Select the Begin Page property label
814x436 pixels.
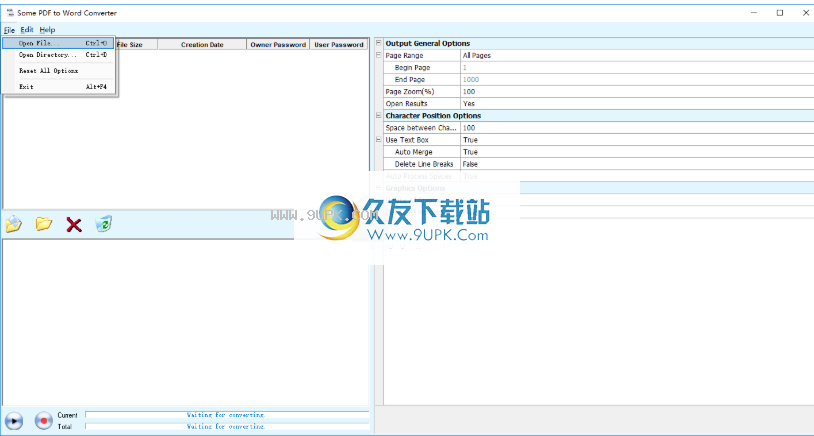tap(412, 67)
